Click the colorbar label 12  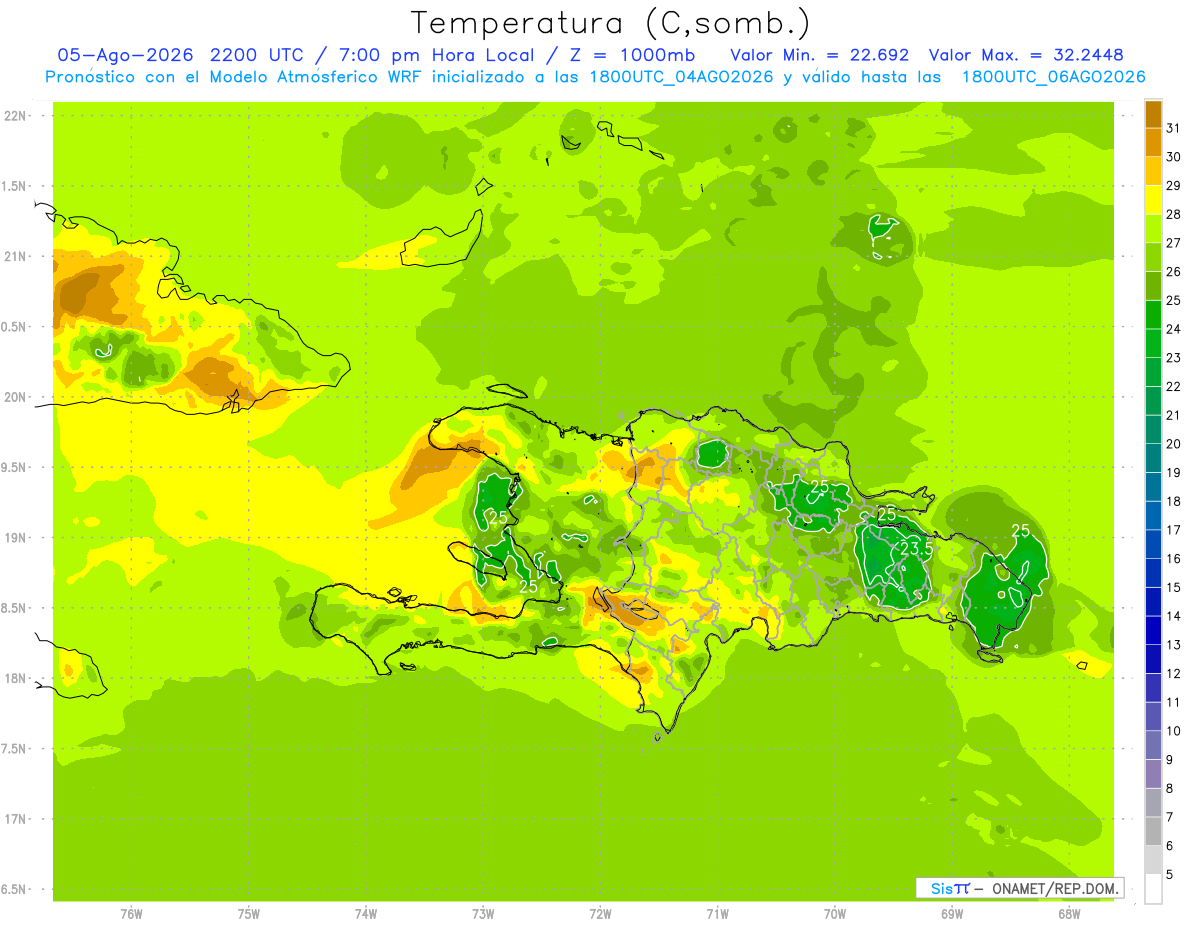1174,674
